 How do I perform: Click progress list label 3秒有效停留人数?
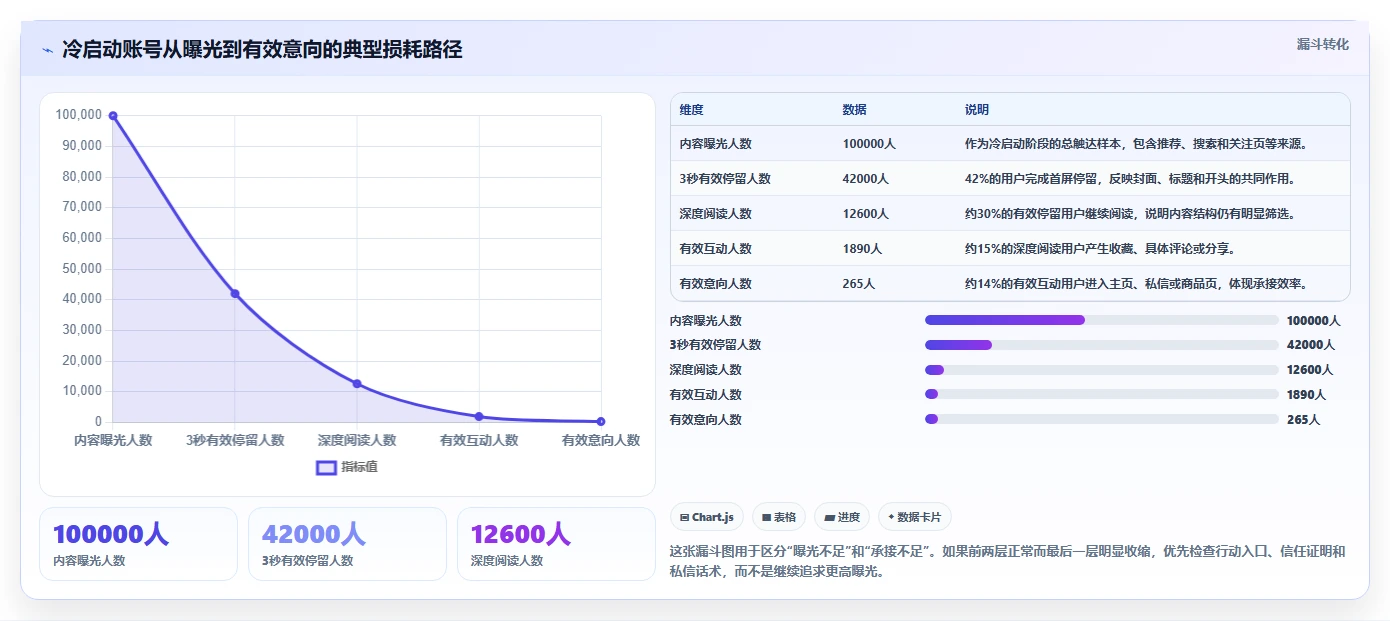[x=715, y=345]
